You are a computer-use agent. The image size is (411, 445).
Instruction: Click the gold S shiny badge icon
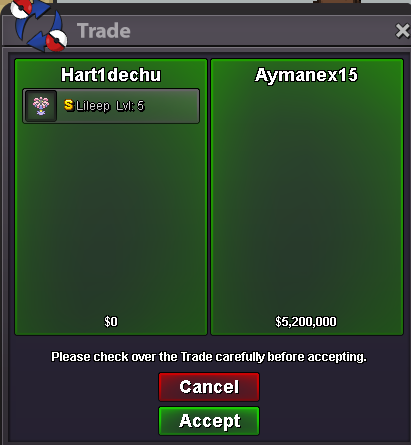tap(69, 105)
